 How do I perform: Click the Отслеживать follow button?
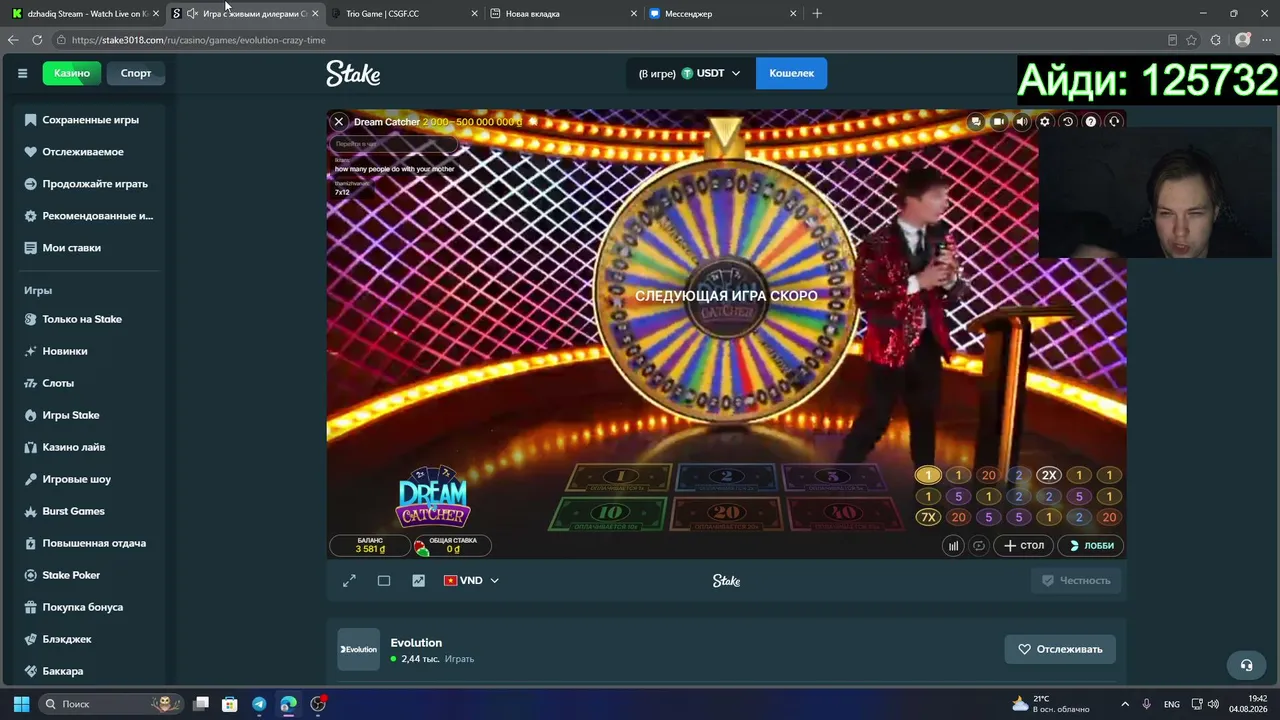tap(1060, 649)
